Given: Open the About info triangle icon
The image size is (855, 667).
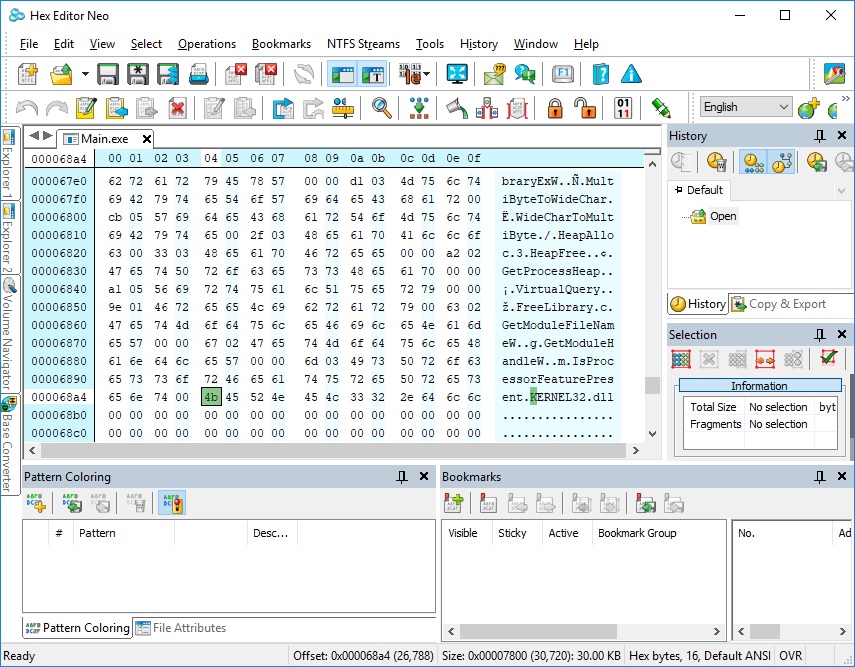Looking at the screenshot, I should (631, 74).
